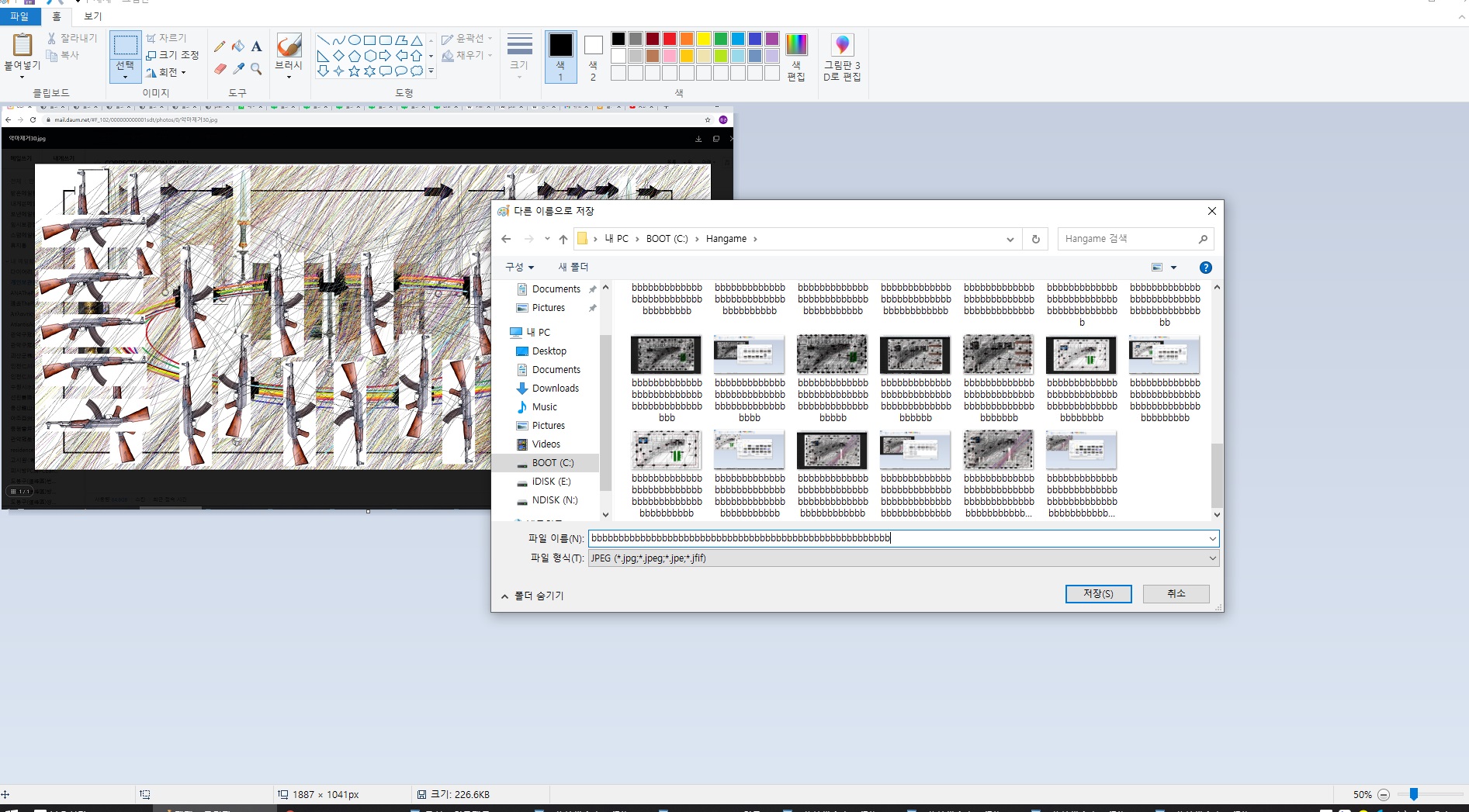Click the search magnifier in Hangame search
1469x812 pixels.
tap(1203, 239)
